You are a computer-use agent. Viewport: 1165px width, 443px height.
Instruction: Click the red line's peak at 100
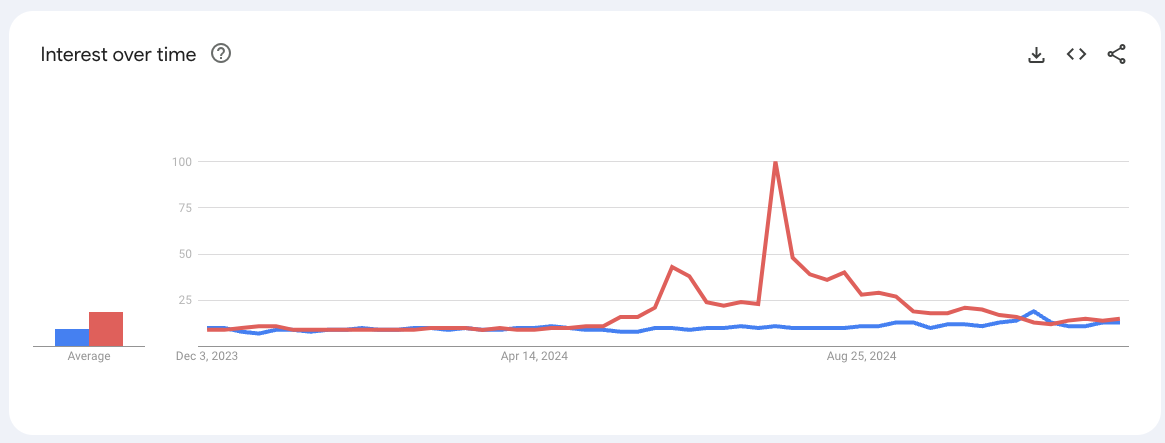775,162
